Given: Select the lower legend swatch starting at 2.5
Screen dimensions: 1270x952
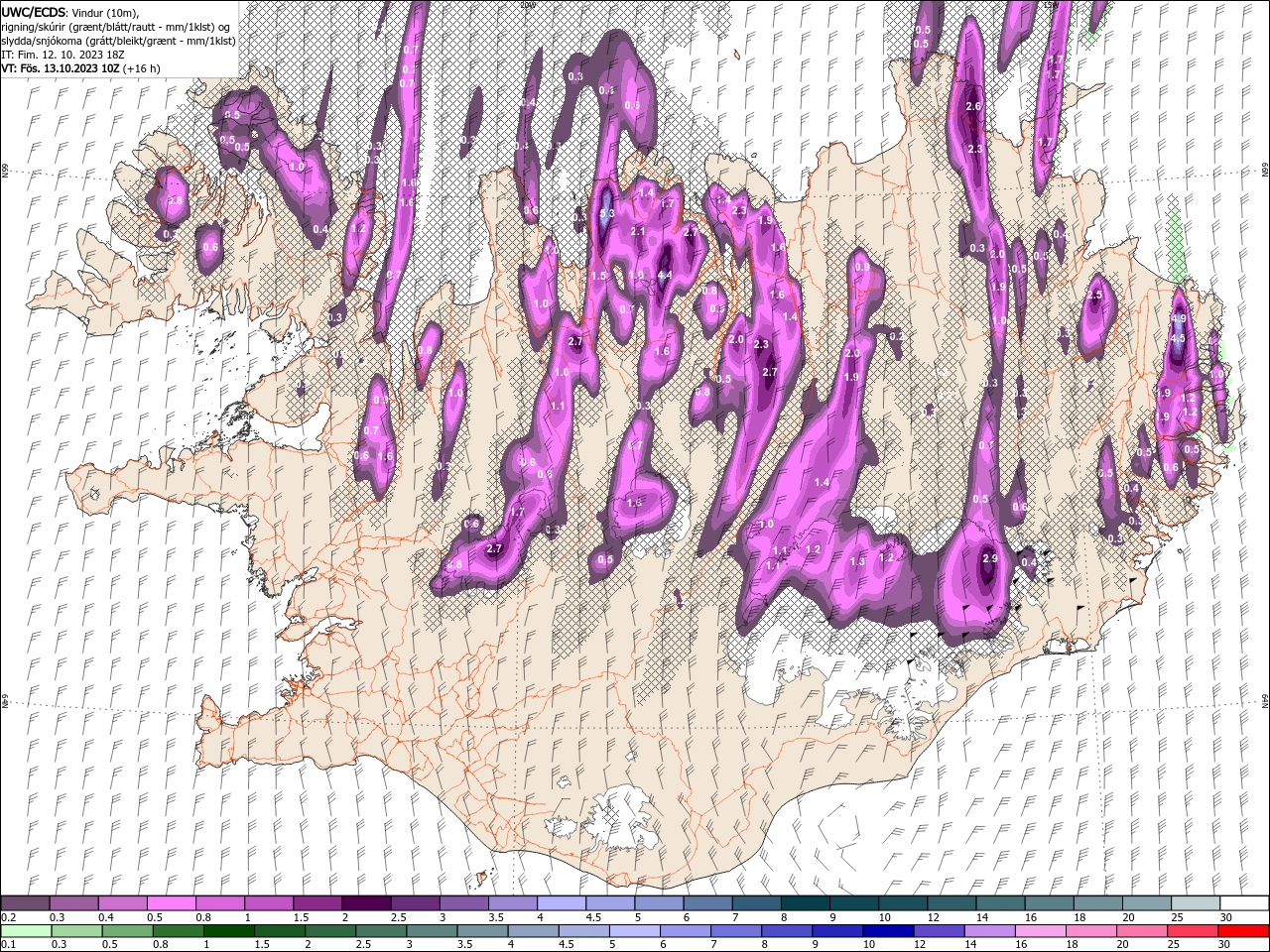Looking at the screenshot, I should click(x=379, y=931).
